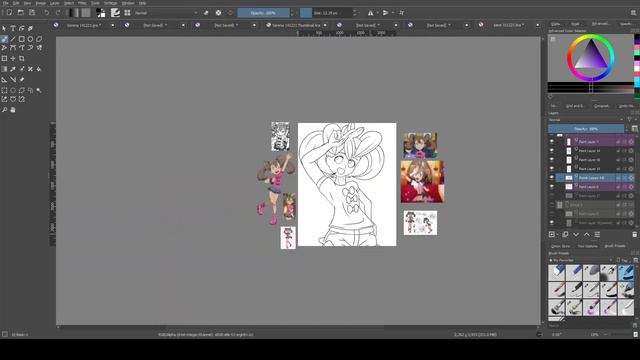The width and height of the screenshot is (640, 360).
Task: Open the Filter menu
Action: pos(82,3)
